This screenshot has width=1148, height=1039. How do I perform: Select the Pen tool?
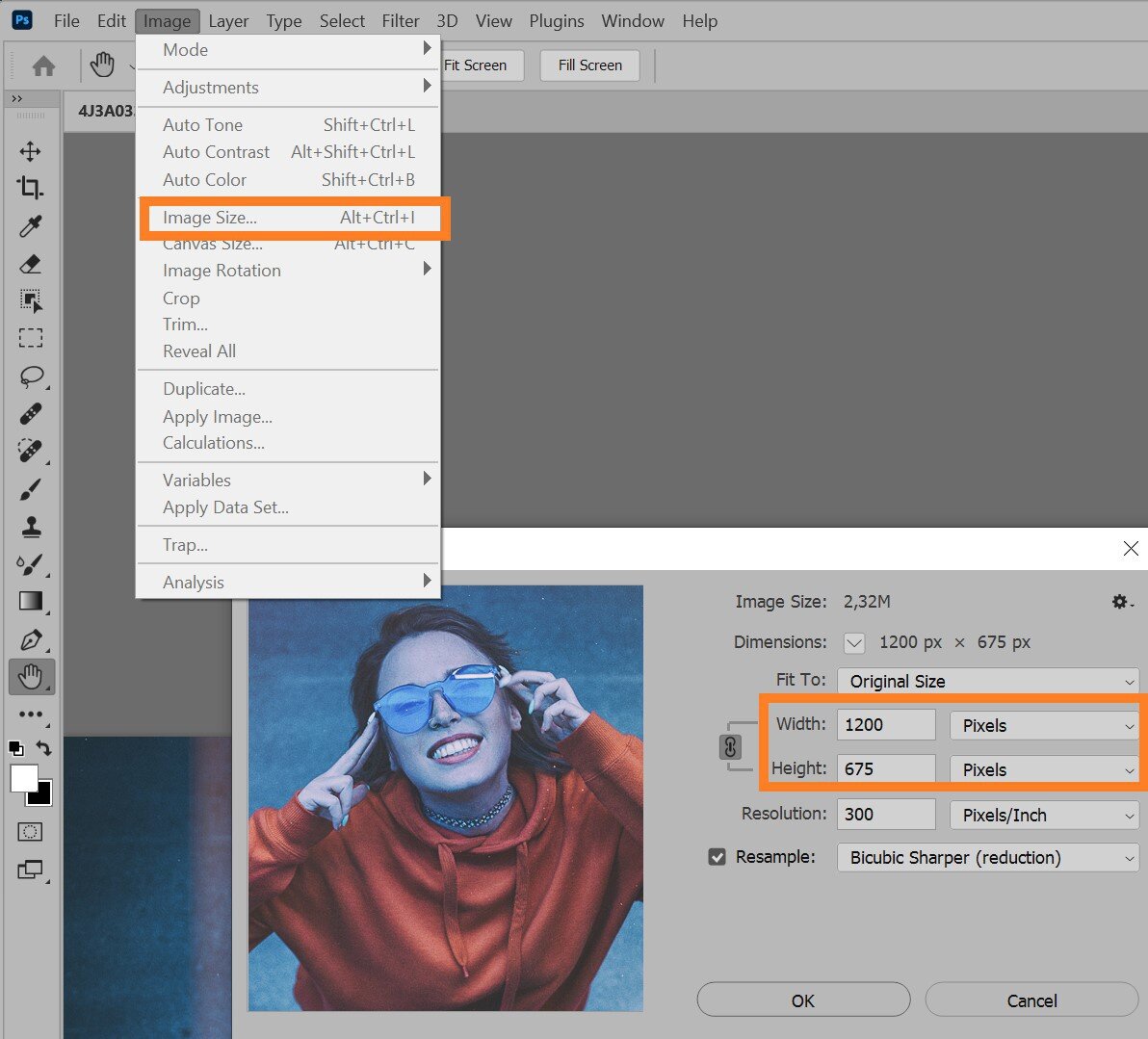coord(32,639)
